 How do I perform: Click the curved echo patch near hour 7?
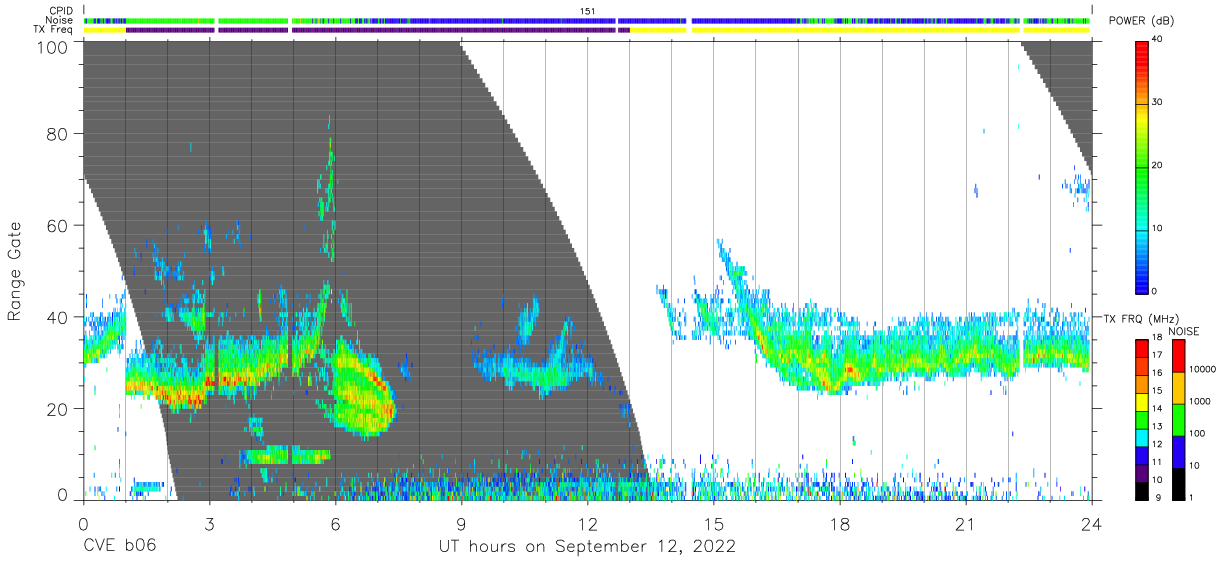362,390
